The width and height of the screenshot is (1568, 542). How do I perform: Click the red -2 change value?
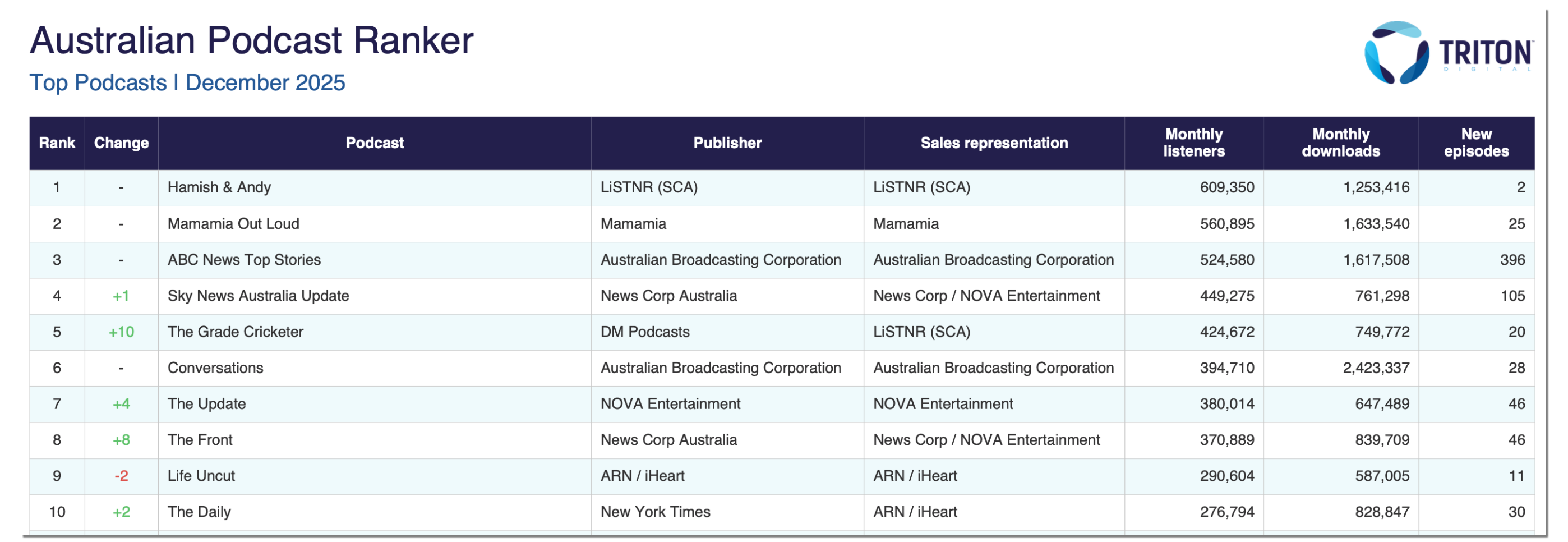(x=121, y=476)
